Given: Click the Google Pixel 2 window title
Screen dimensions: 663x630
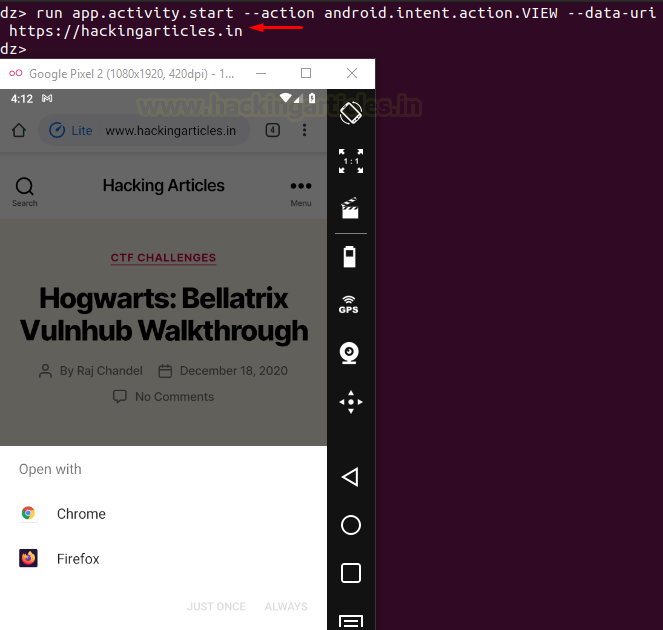Looking at the screenshot, I should click(x=132, y=74).
